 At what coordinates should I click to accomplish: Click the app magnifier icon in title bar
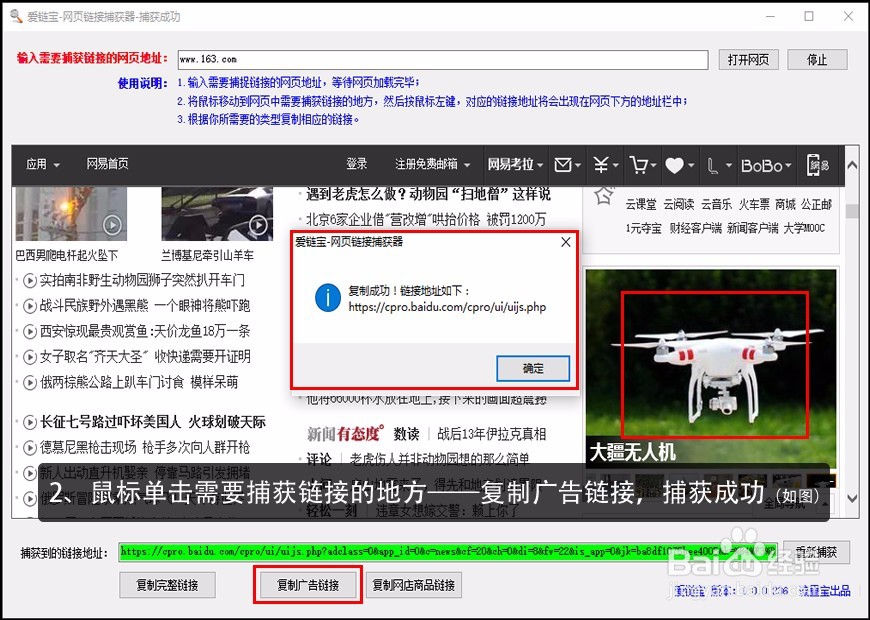coord(16,16)
